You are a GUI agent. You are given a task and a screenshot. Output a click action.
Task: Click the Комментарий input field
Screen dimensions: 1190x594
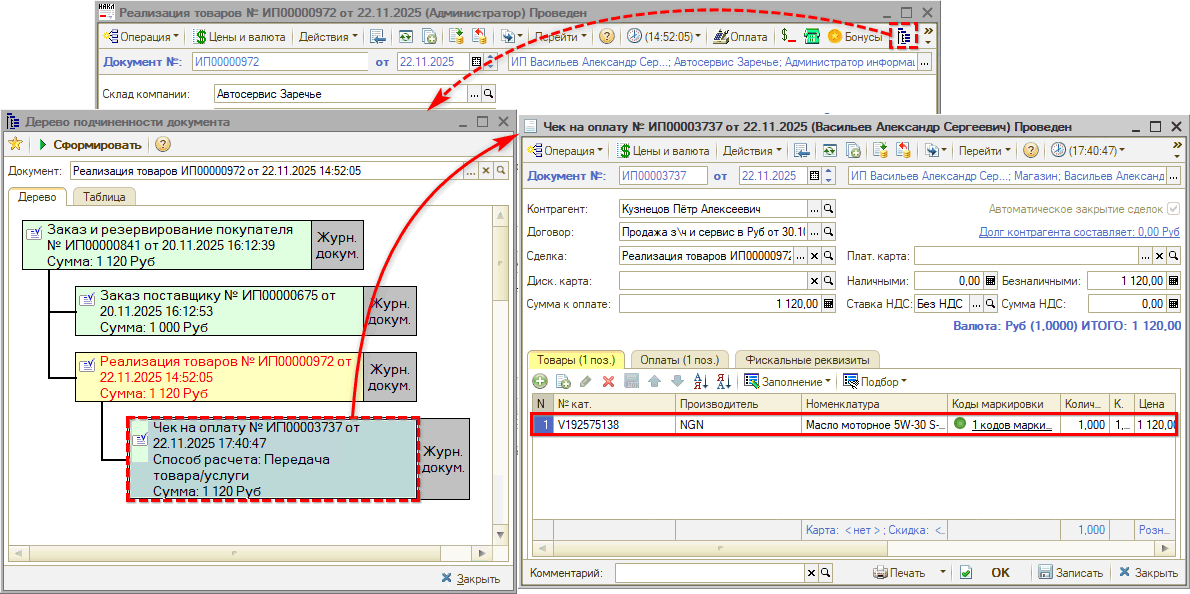[x=710, y=573]
